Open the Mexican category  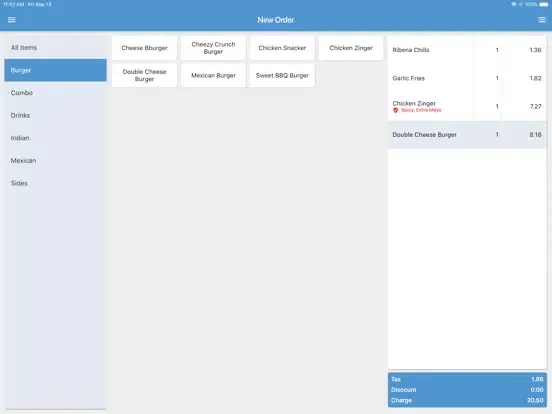[56, 161]
